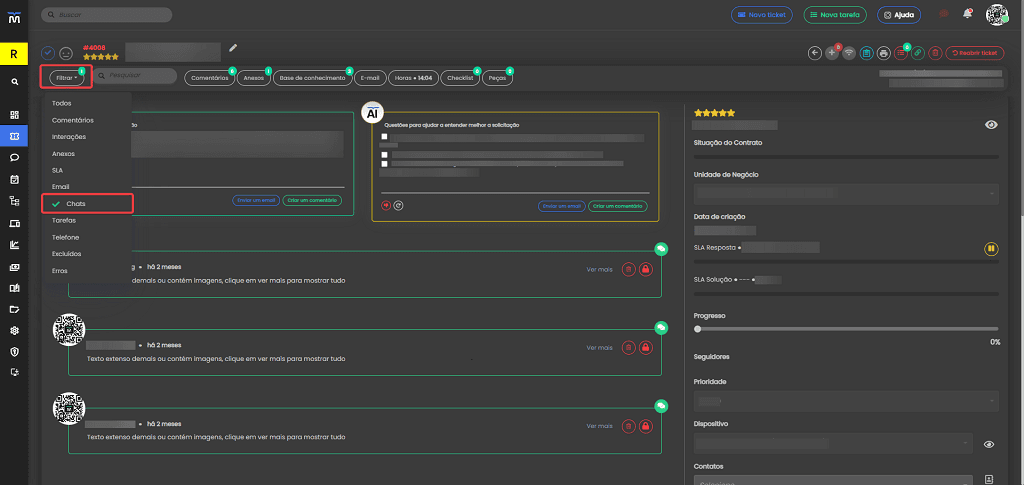Click the user avatar in the header
The image size is (1024, 485).
click(997, 14)
